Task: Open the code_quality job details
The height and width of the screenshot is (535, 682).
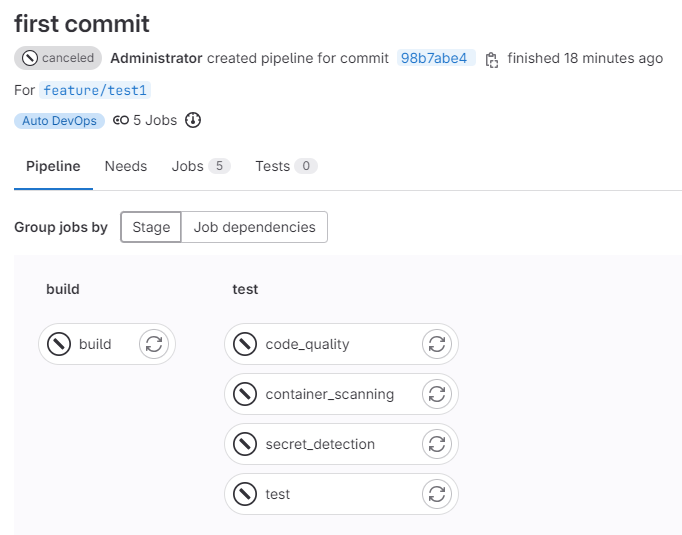Action: click(307, 344)
